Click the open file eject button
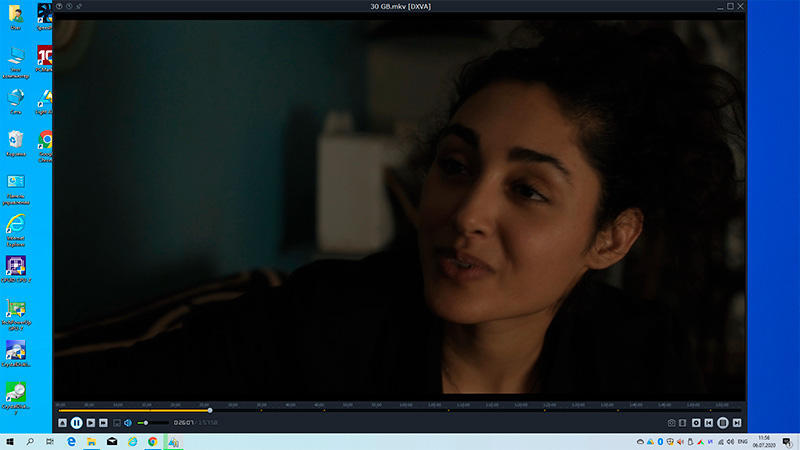The width and height of the screenshot is (800, 450). [x=62, y=423]
